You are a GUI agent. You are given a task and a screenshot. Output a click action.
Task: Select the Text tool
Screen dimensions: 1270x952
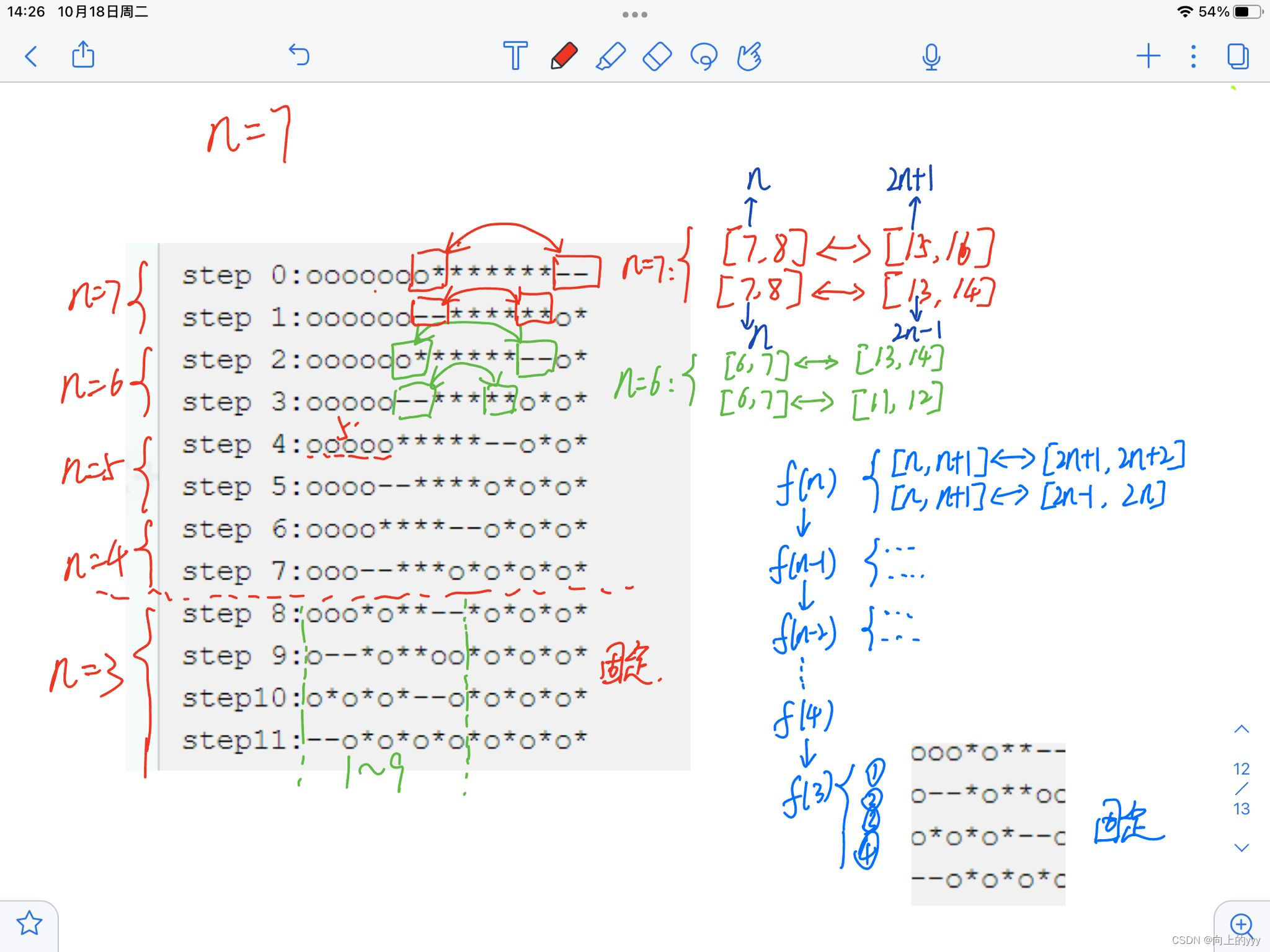tap(515, 56)
